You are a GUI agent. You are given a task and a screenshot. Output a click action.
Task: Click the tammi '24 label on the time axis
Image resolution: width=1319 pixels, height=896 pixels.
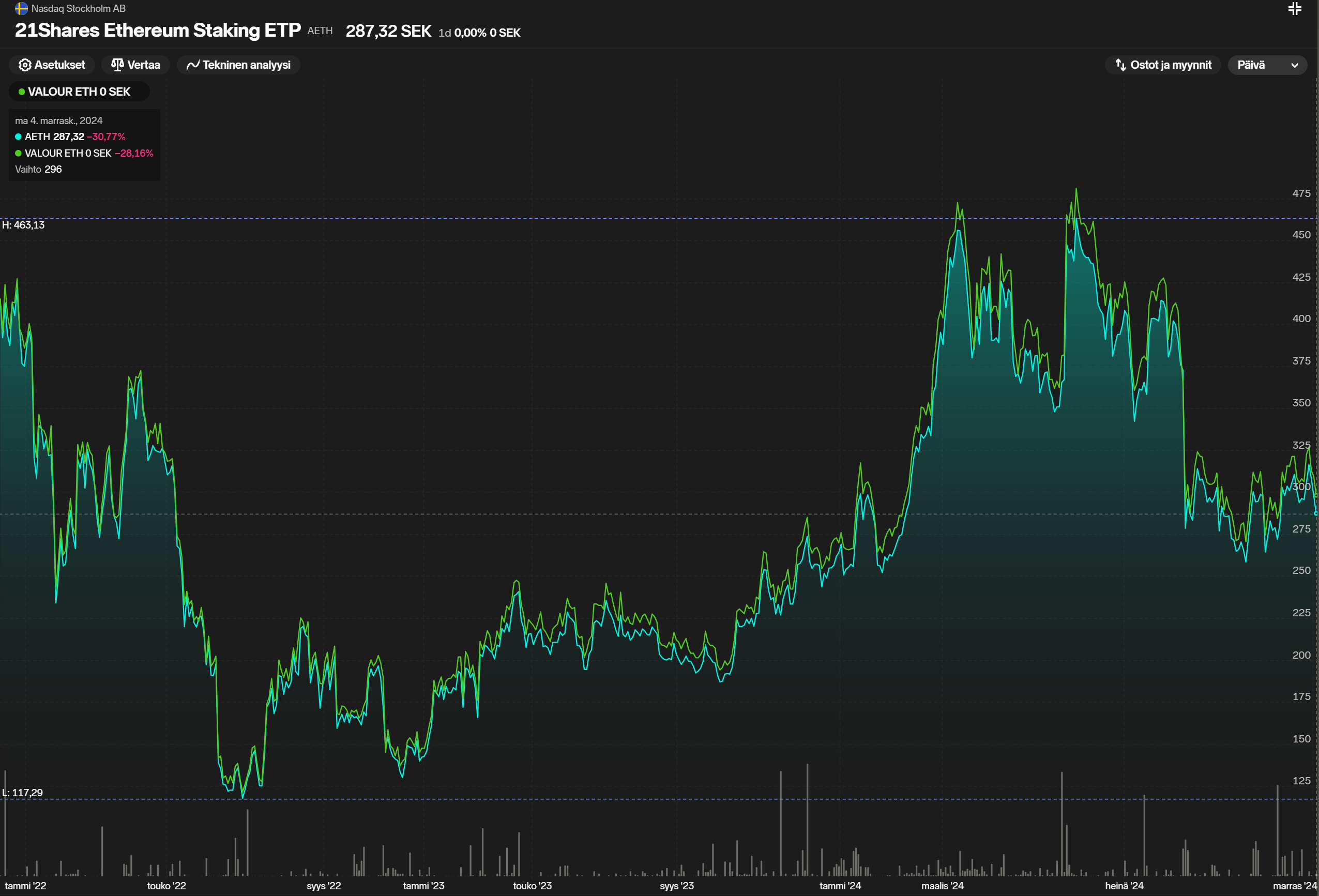pyautogui.click(x=840, y=886)
